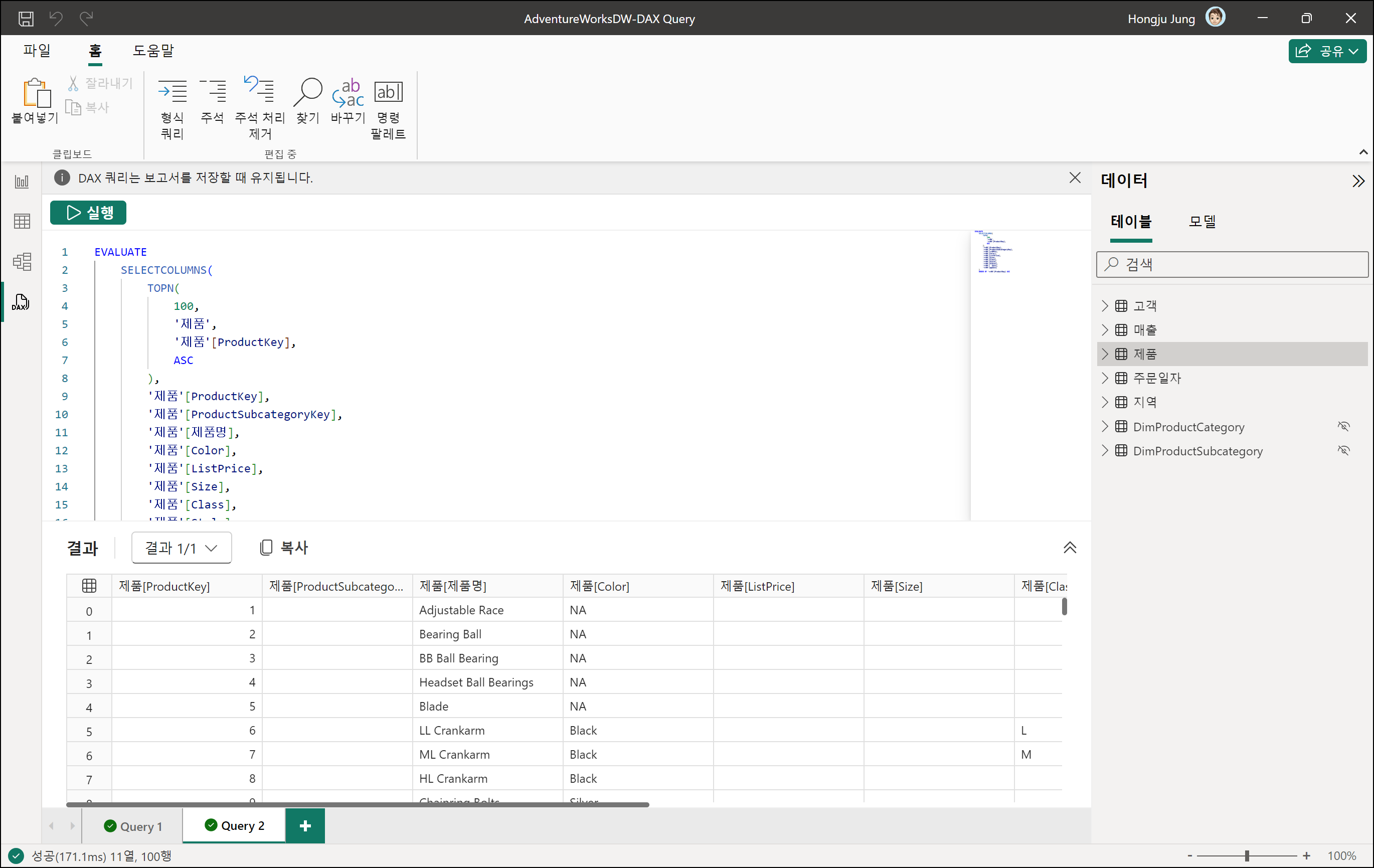Expand the 고객 table in data pane
This screenshot has width=1374, height=868.
(1105, 306)
